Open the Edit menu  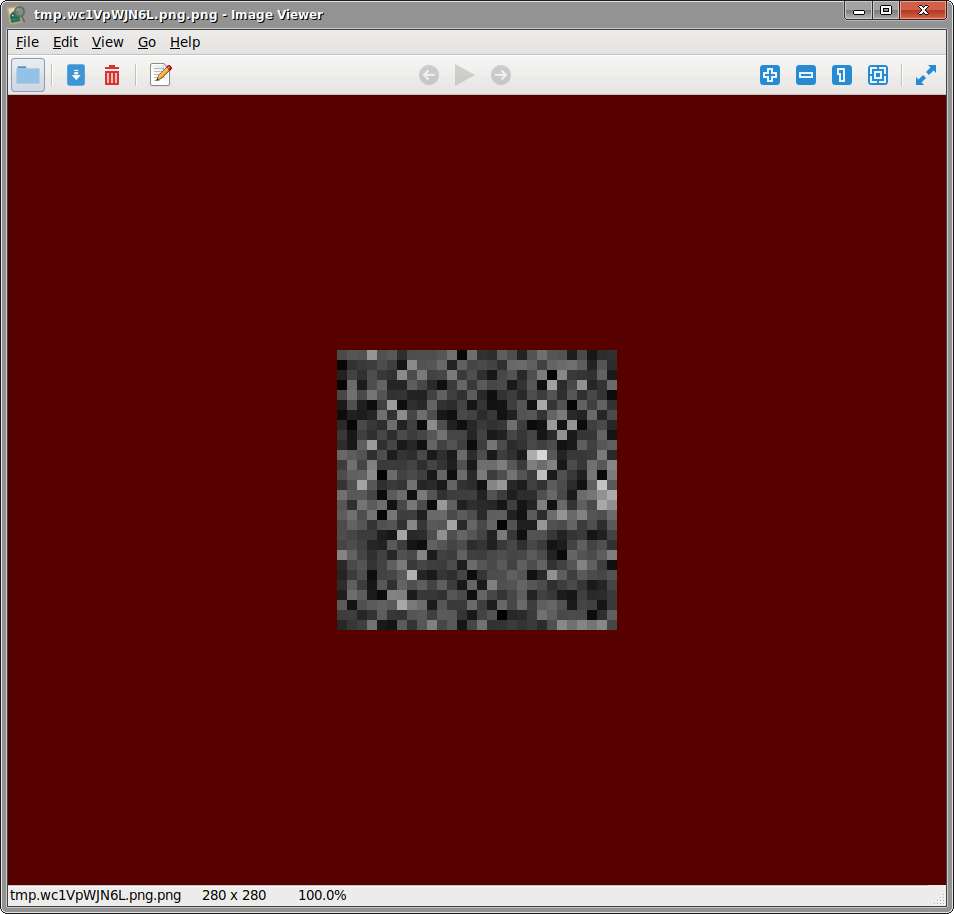pos(65,42)
